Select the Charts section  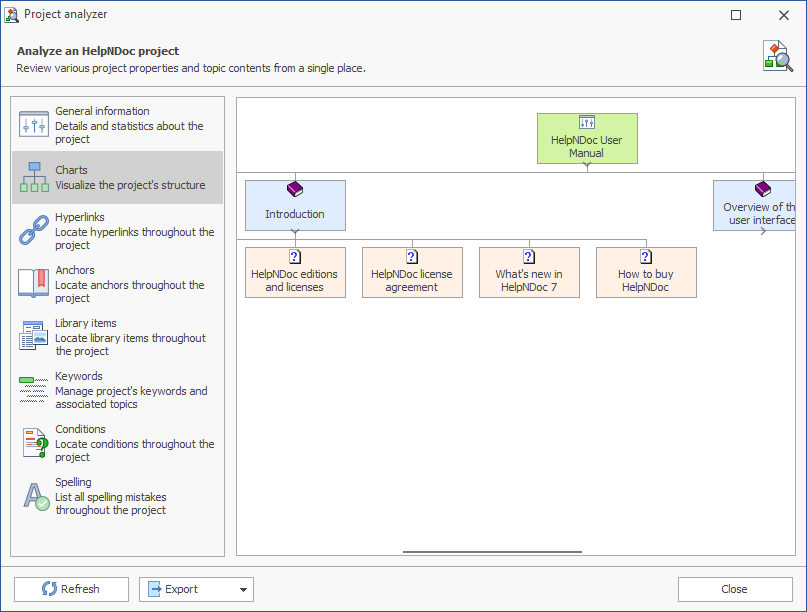pos(117,178)
